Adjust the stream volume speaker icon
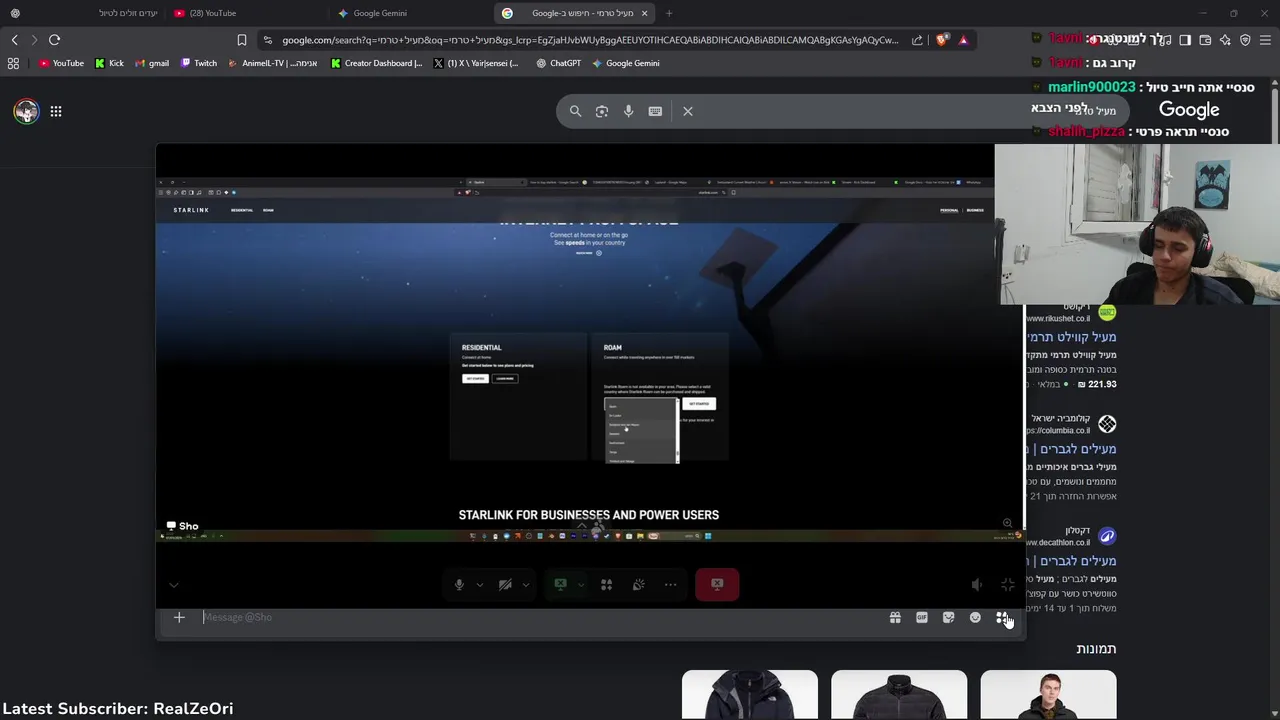The height and width of the screenshot is (720, 1280). (977, 585)
